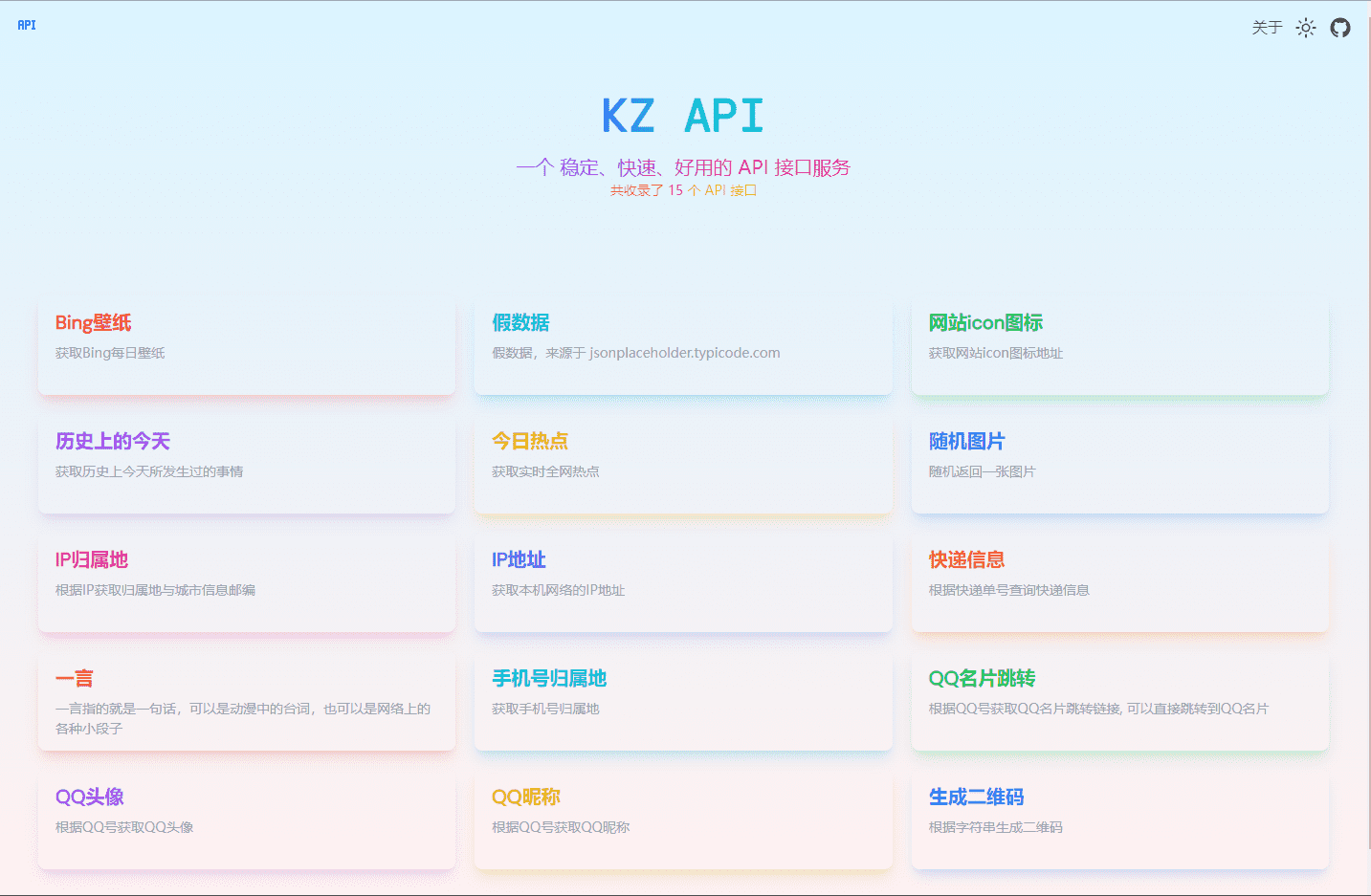Click the API logo in top-left corner

tap(26, 26)
